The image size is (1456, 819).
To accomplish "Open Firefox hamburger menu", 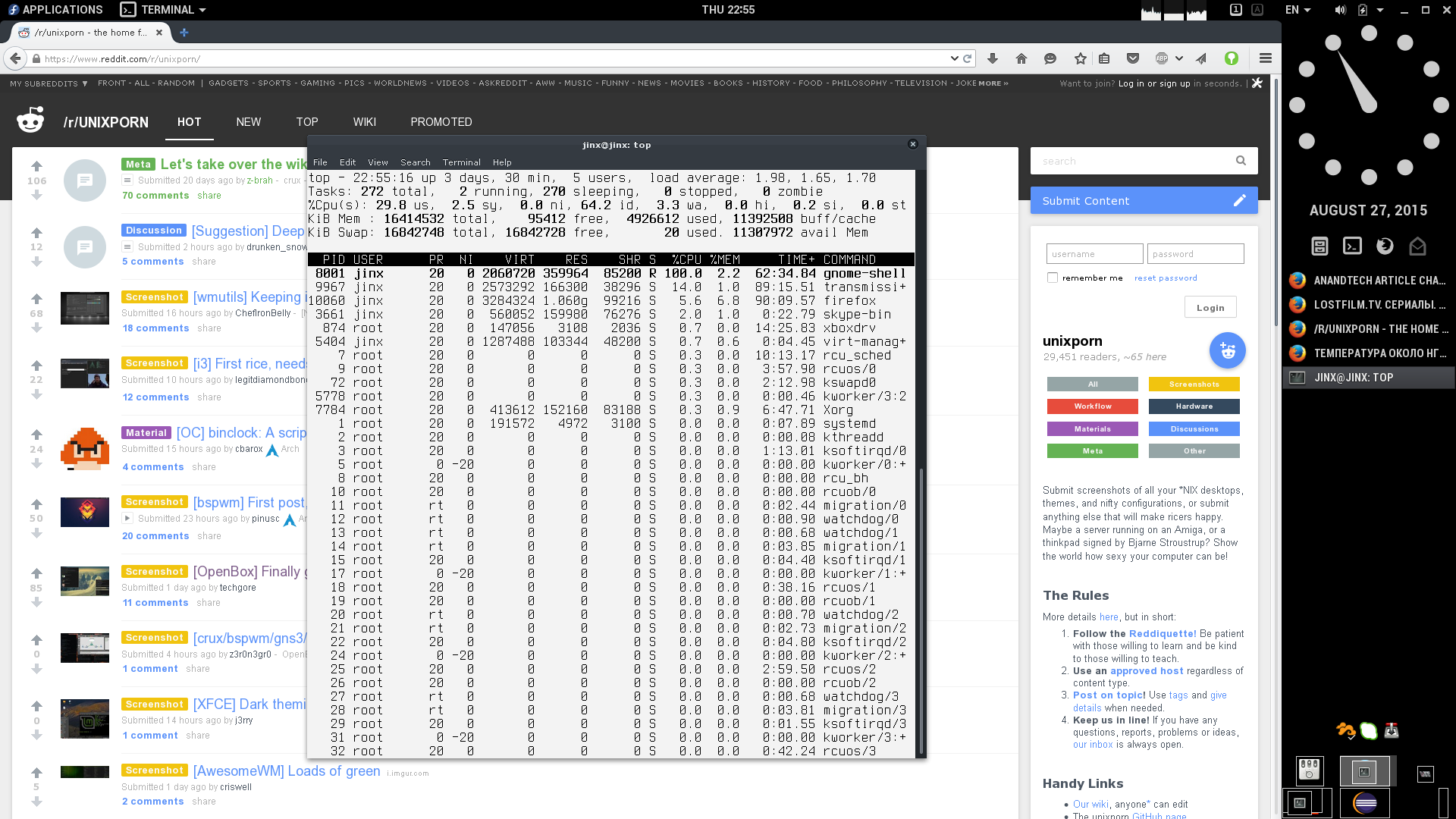I will click(x=1265, y=58).
